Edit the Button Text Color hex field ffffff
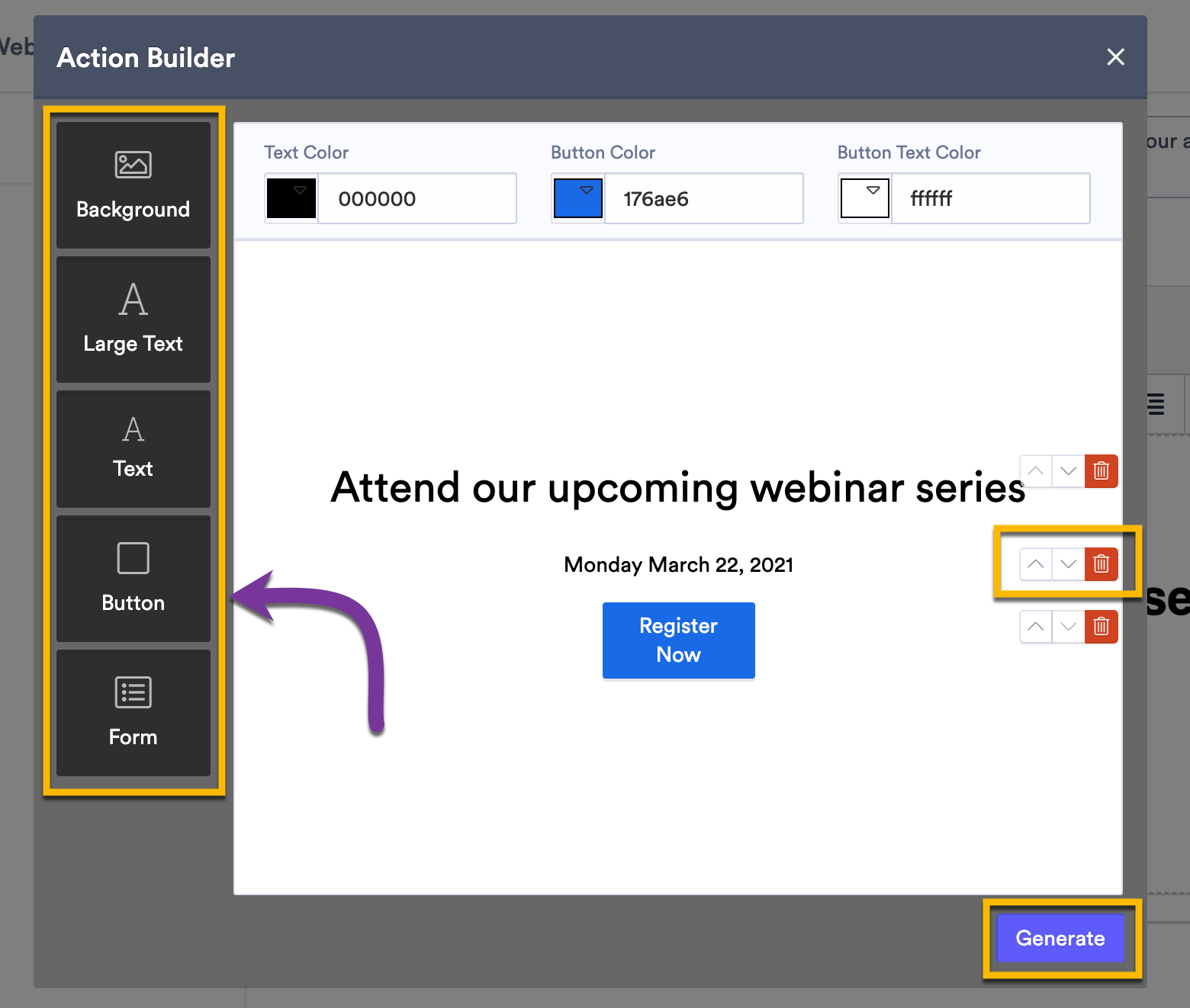The image size is (1190, 1008). (x=991, y=198)
